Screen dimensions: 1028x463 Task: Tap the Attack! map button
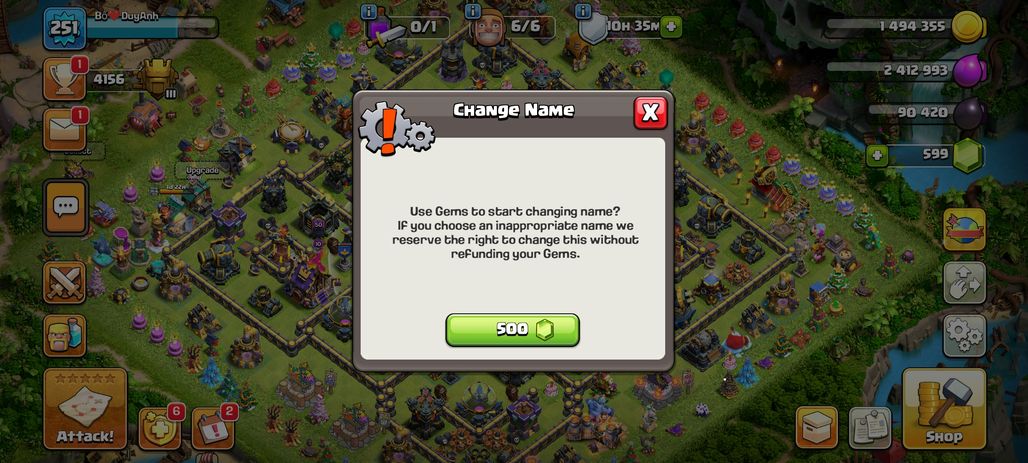[x=85, y=409]
